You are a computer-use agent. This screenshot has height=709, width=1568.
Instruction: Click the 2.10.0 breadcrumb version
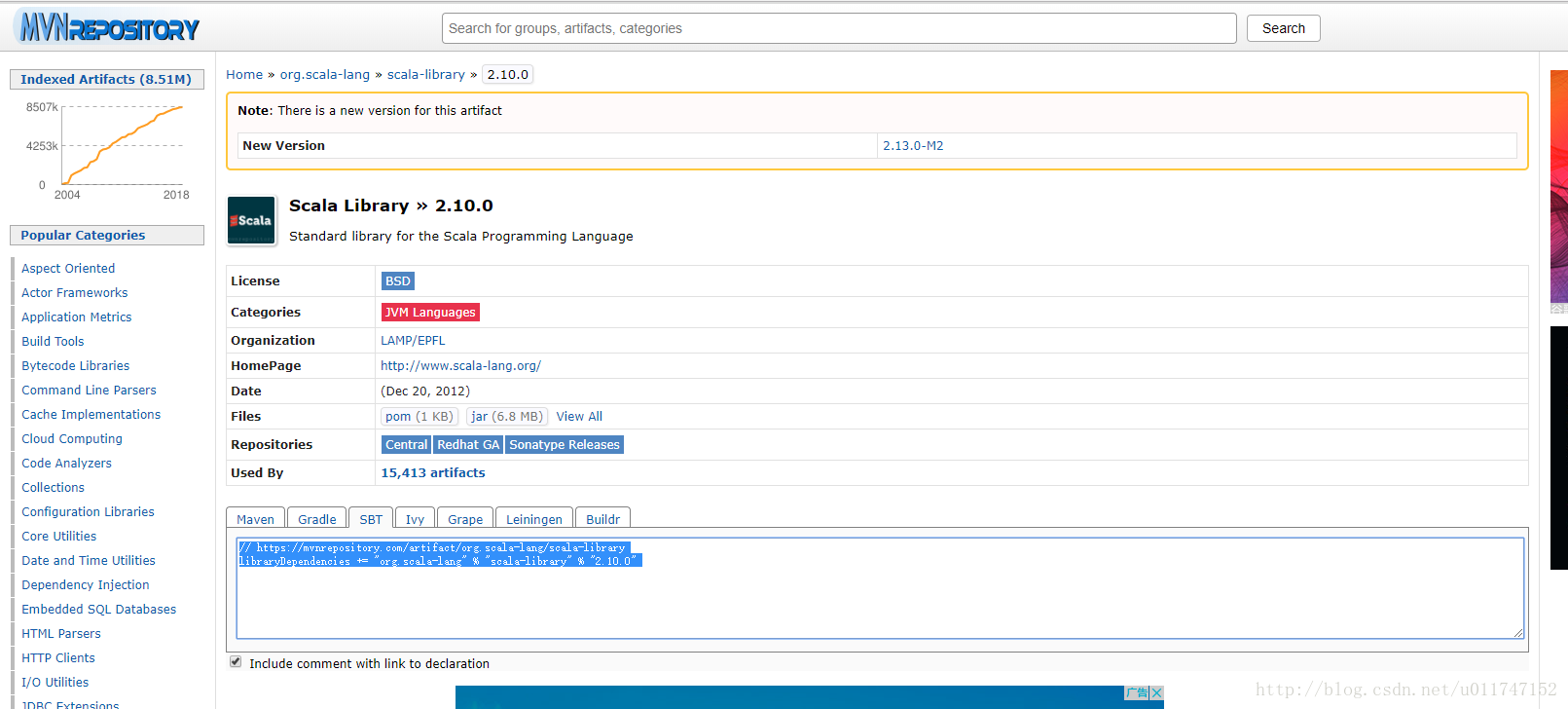[x=508, y=74]
